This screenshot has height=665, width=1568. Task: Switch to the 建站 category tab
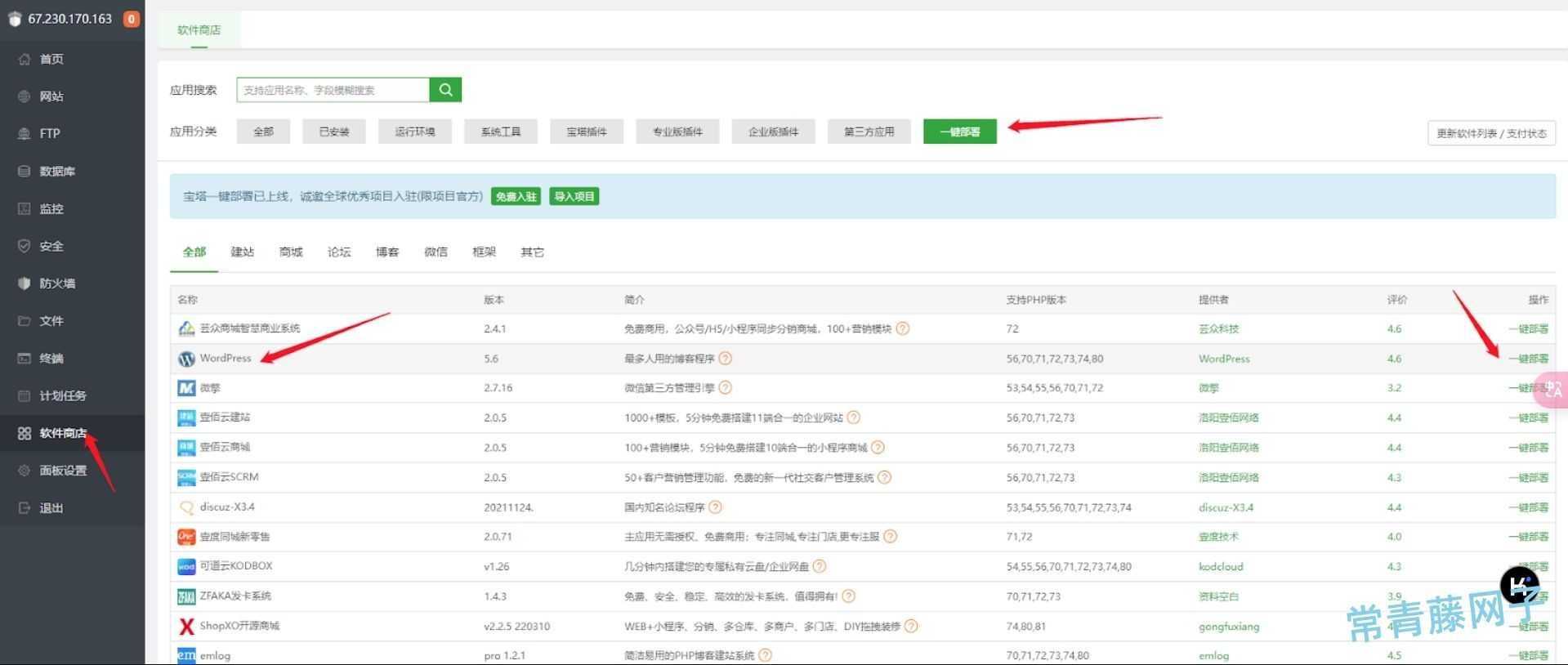pyautogui.click(x=243, y=252)
